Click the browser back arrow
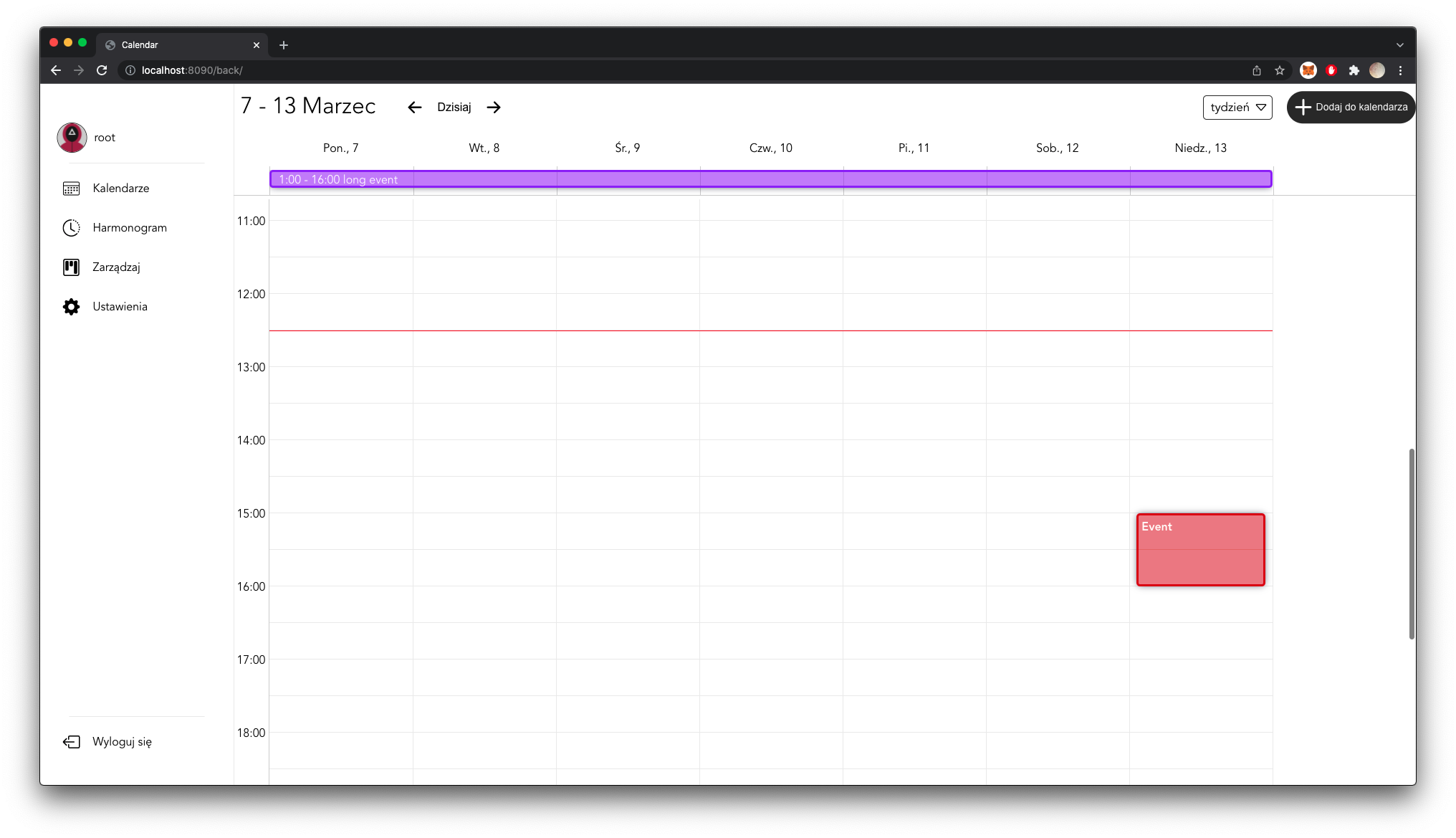 56,70
